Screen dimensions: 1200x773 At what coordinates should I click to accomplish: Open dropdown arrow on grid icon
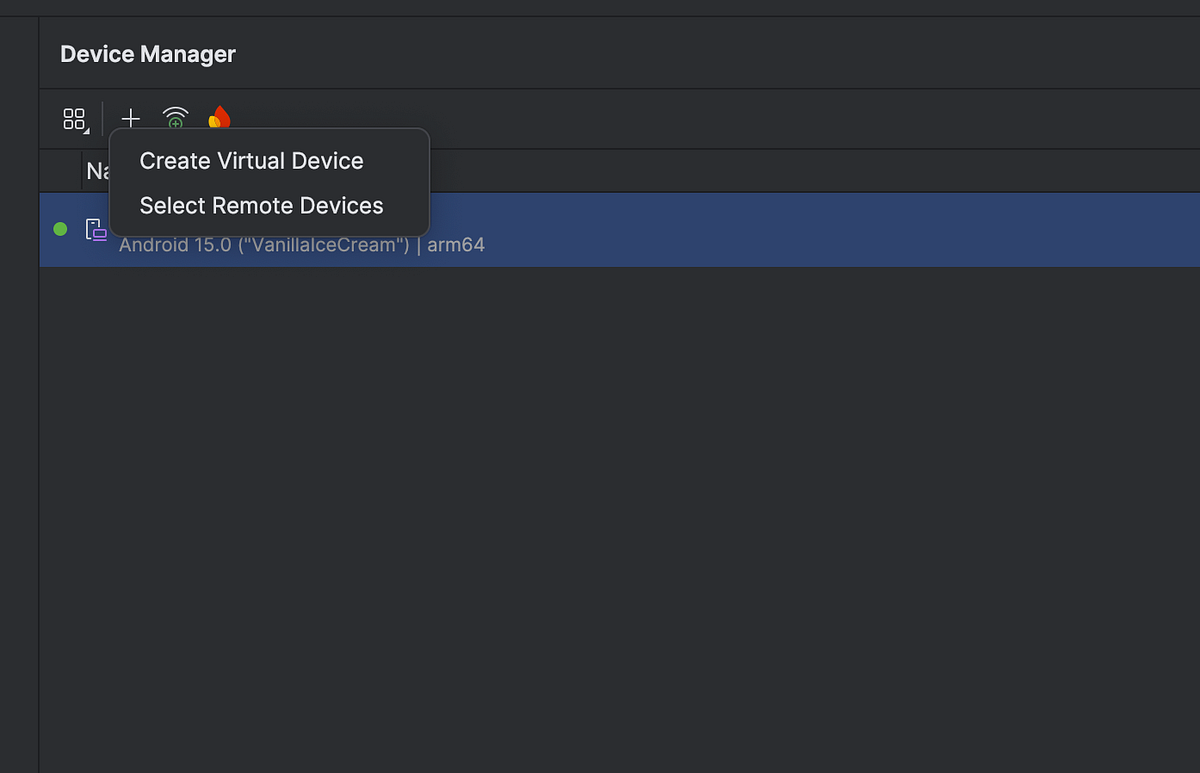[x=87, y=132]
